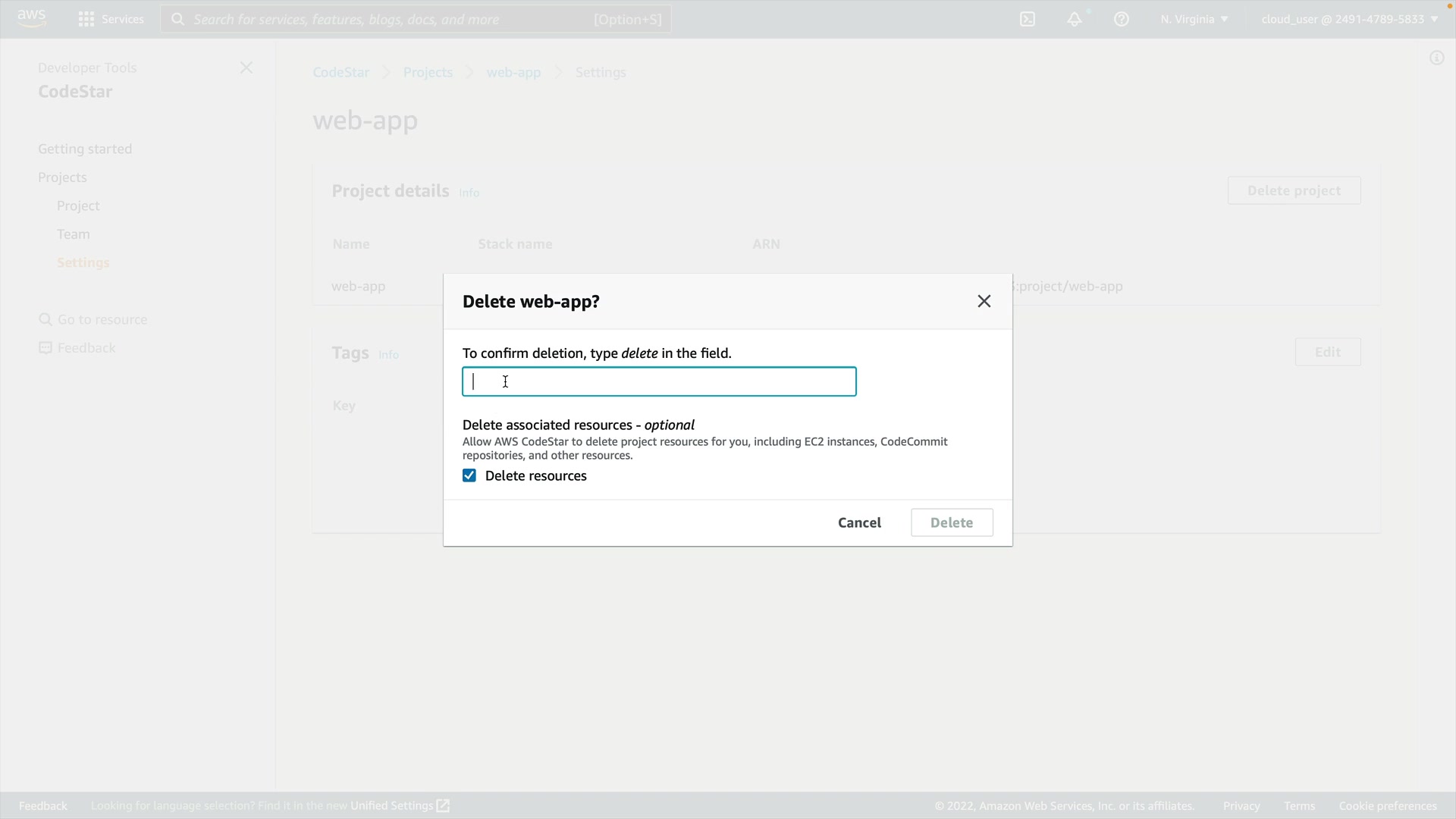Select Settings in the sidebar
This screenshot has width=1456, height=819.
coord(83,262)
